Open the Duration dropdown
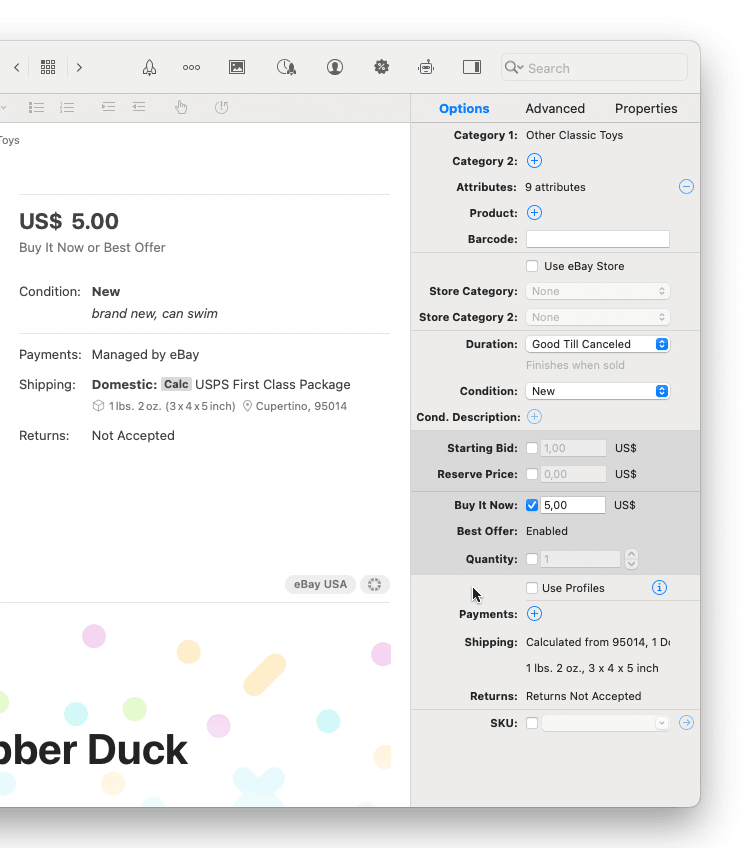The height and width of the screenshot is (848, 741). pos(597,344)
